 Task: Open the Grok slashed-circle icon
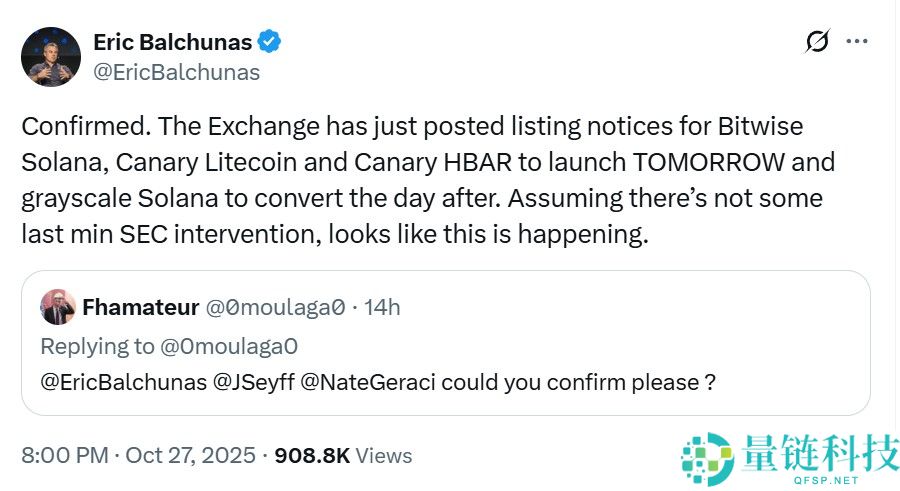(817, 42)
